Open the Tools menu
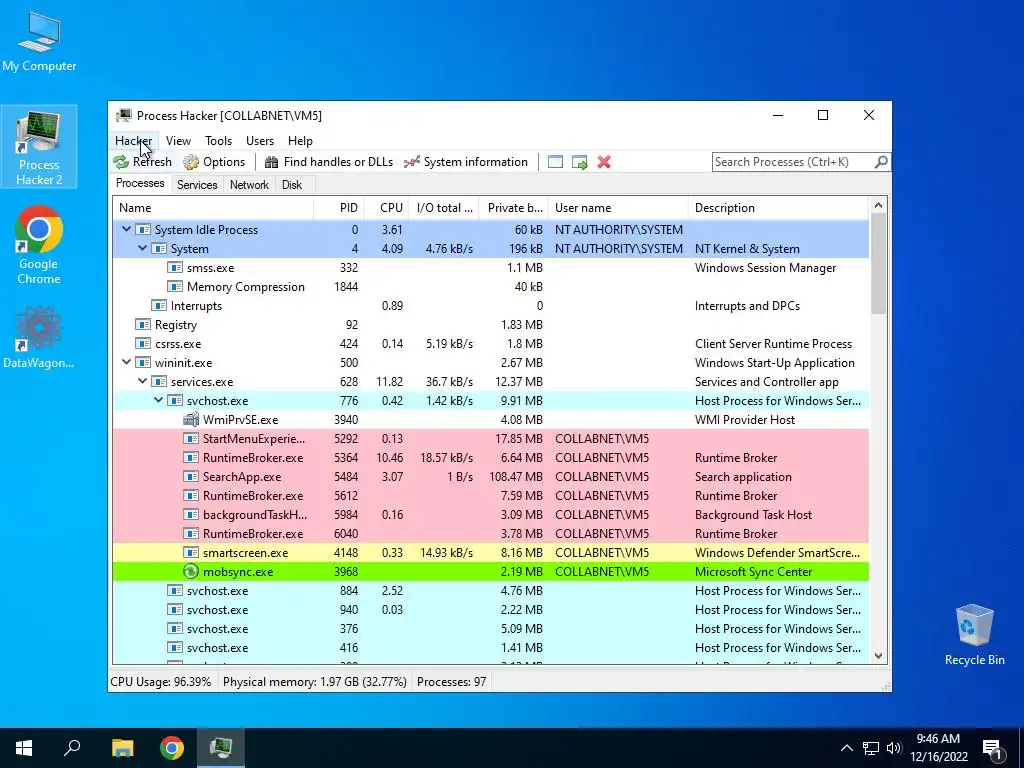This screenshot has height=768, width=1024. (x=218, y=140)
